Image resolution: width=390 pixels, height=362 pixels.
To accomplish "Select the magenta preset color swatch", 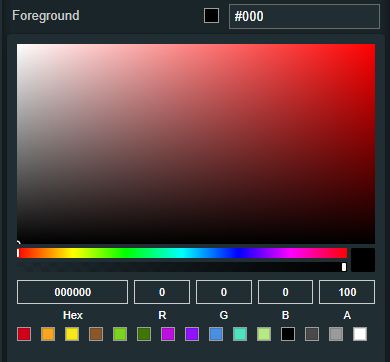I will (168, 334).
